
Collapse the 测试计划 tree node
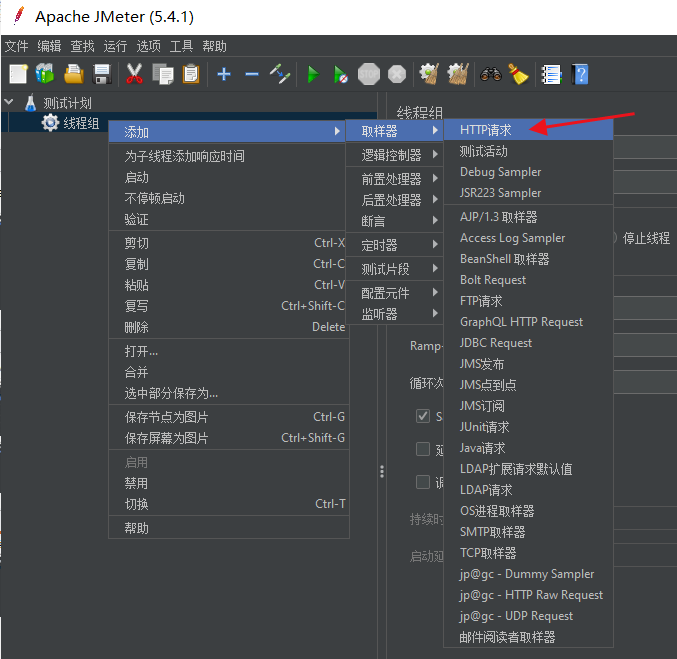pyautogui.click(x=9, y=102)
